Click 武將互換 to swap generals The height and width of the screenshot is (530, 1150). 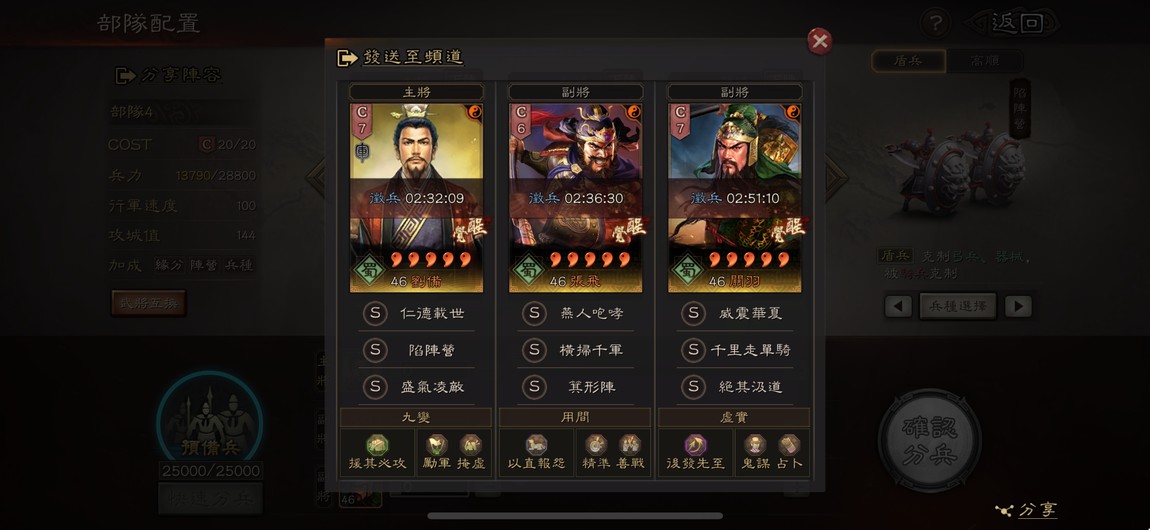tap(149, 303)
